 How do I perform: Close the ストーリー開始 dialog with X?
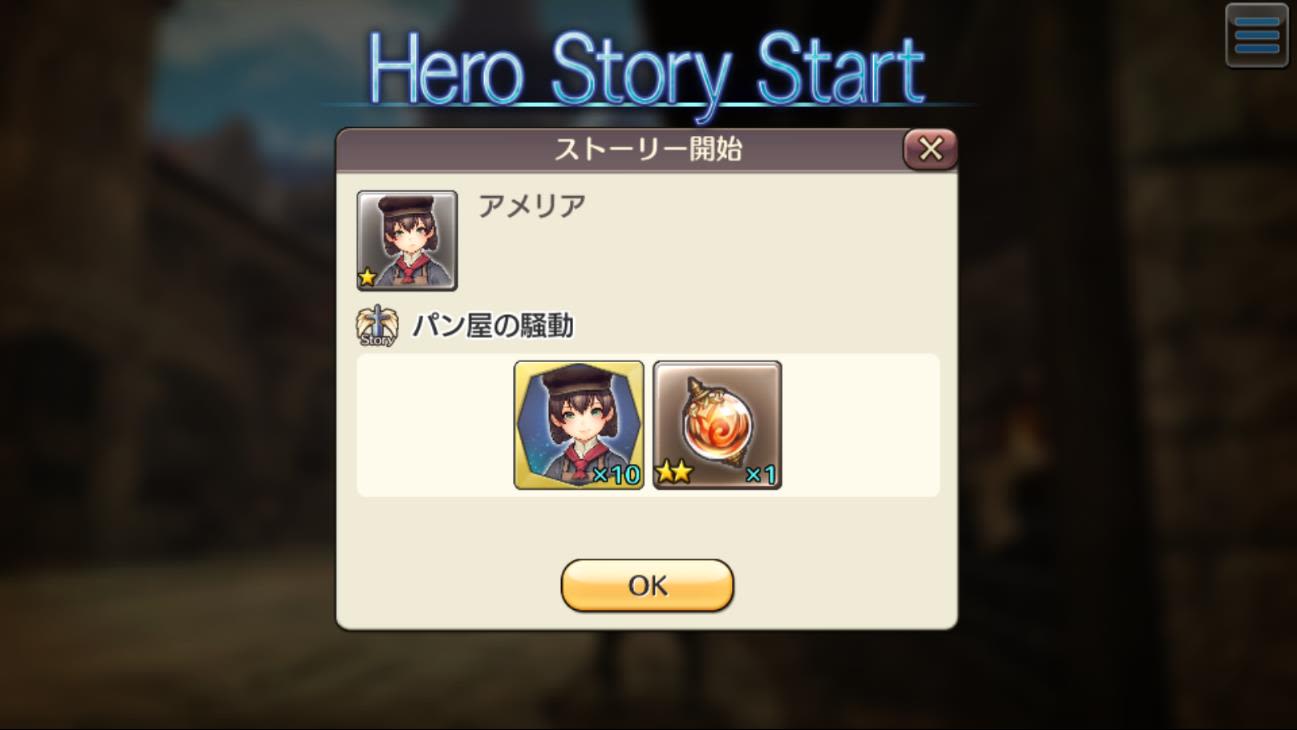pos(930,149)
